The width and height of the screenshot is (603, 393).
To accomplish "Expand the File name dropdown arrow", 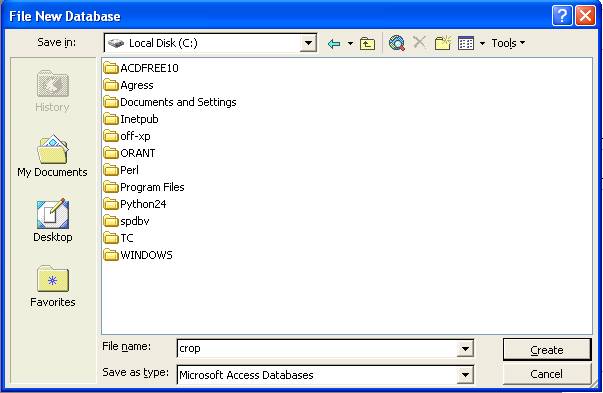I will (465, 349).
